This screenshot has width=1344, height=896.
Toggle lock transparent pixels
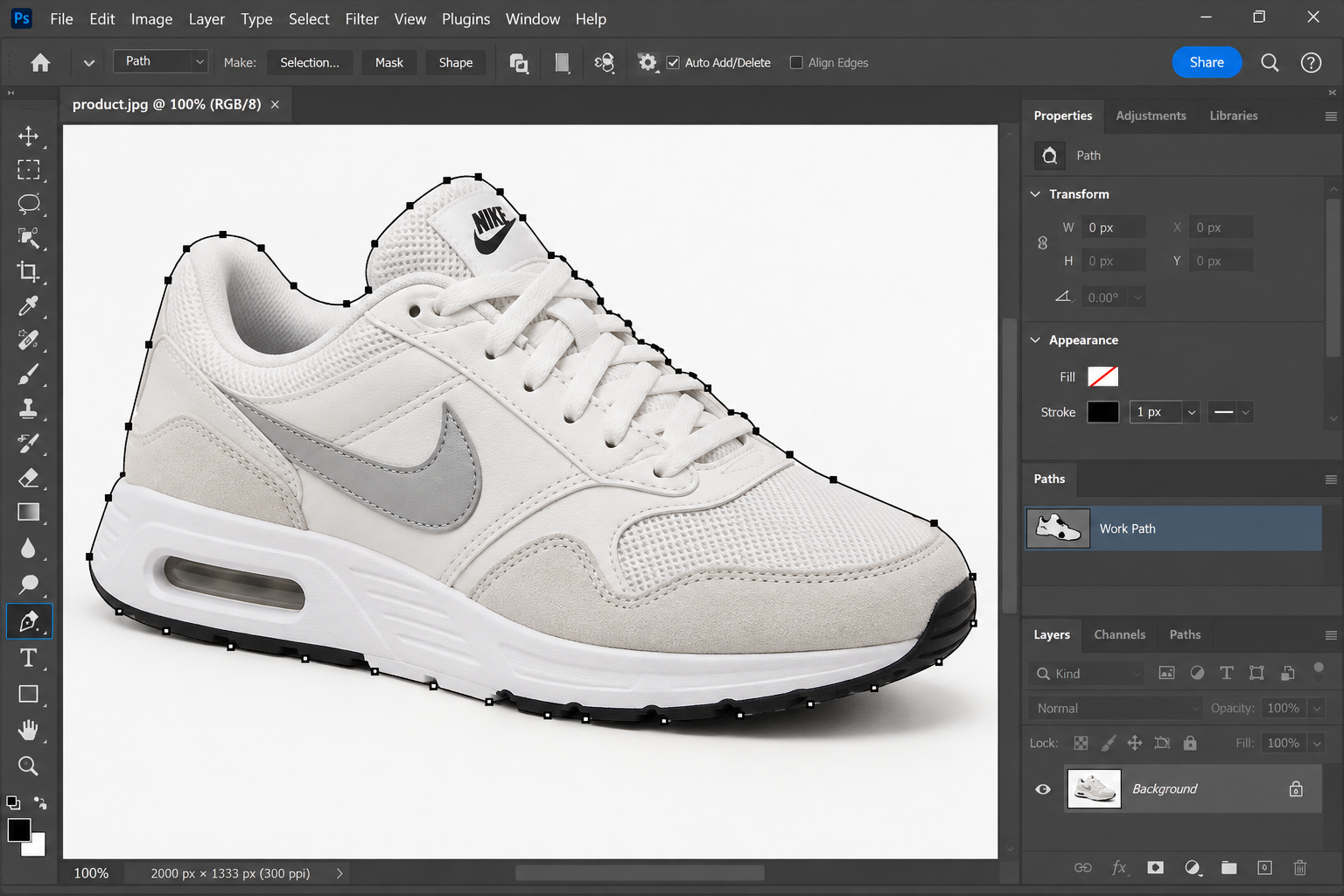click(1081, 743)
